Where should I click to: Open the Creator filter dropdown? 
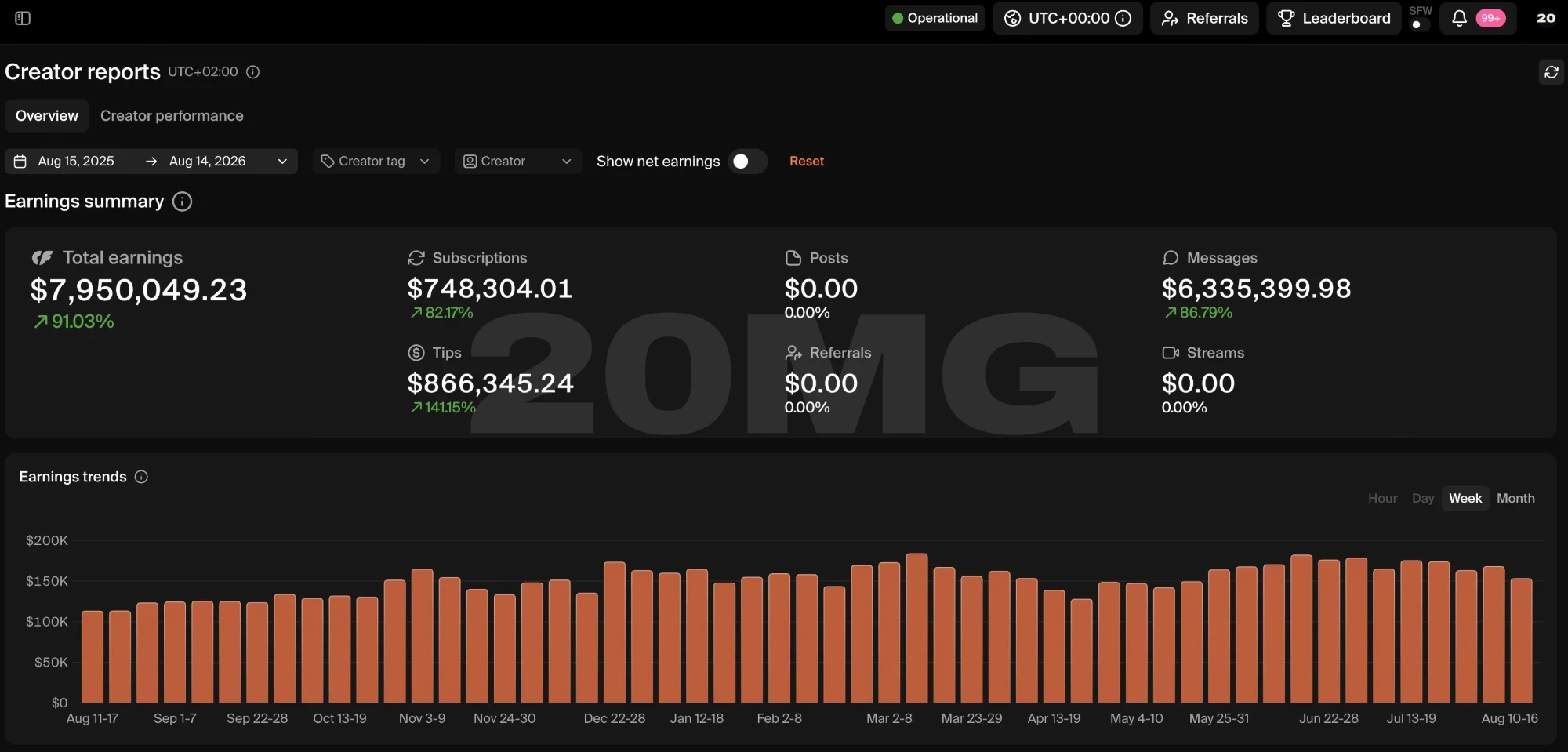(518, 162)
